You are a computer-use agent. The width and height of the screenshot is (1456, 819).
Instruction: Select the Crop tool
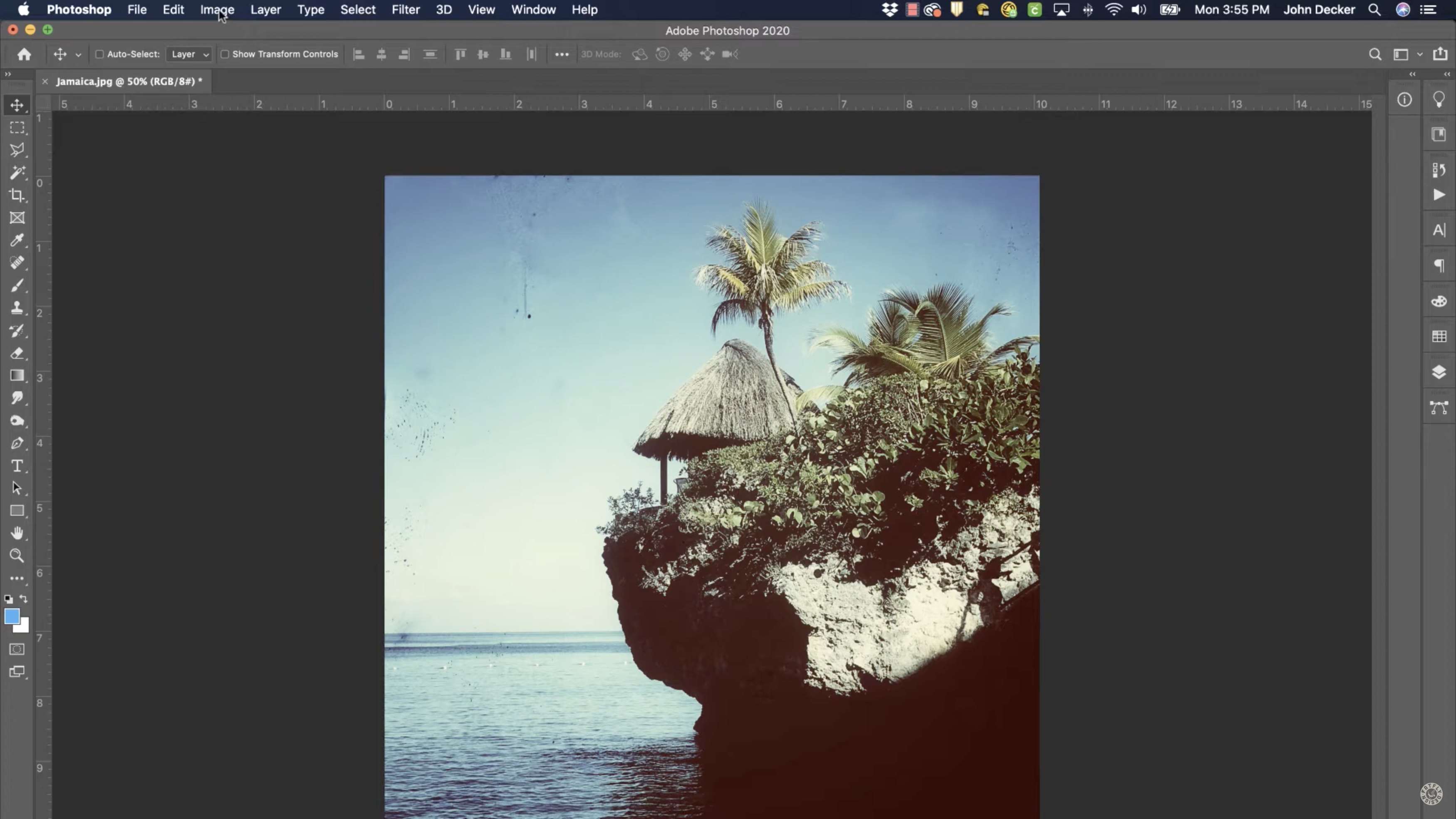coord(17,195)
